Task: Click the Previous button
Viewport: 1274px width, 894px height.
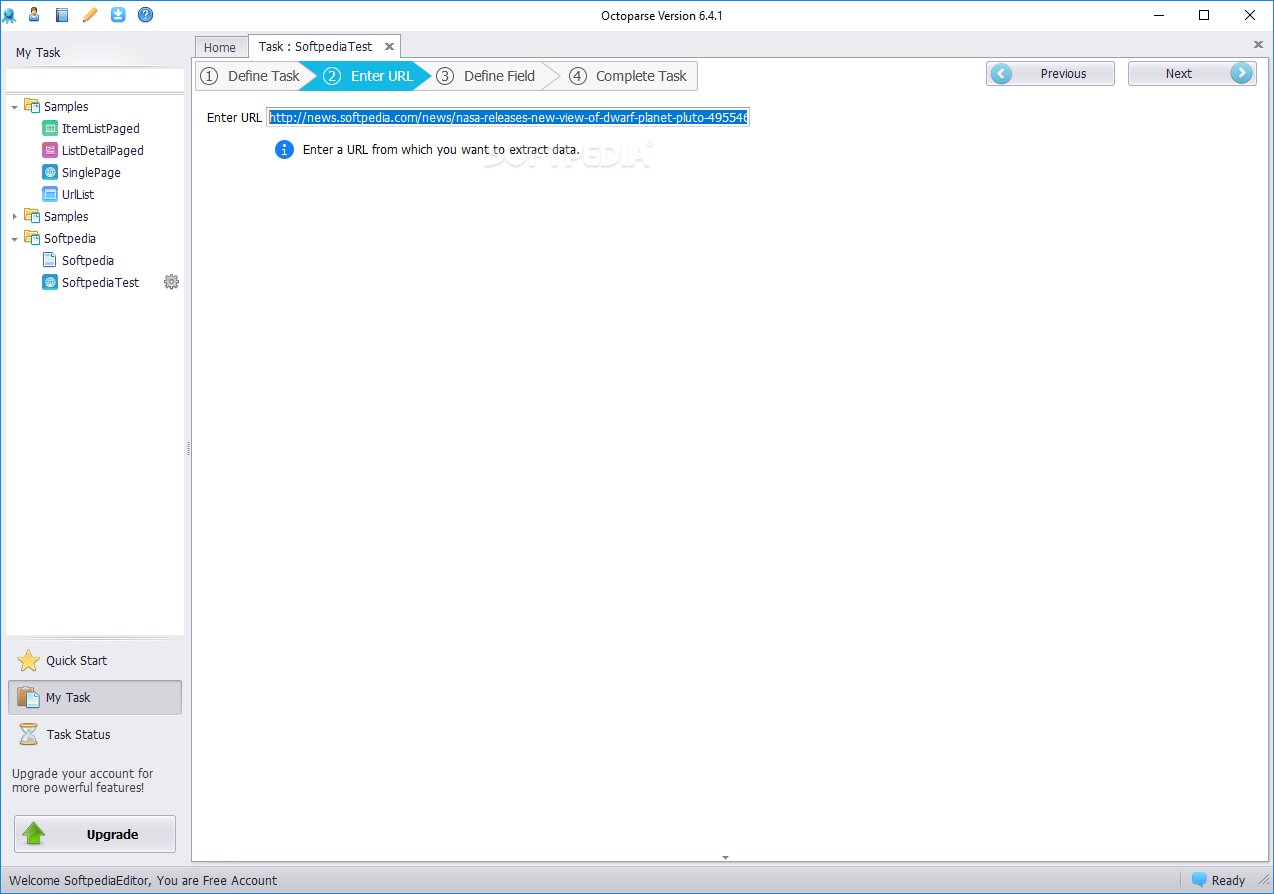Action: tap(1050, 73)
